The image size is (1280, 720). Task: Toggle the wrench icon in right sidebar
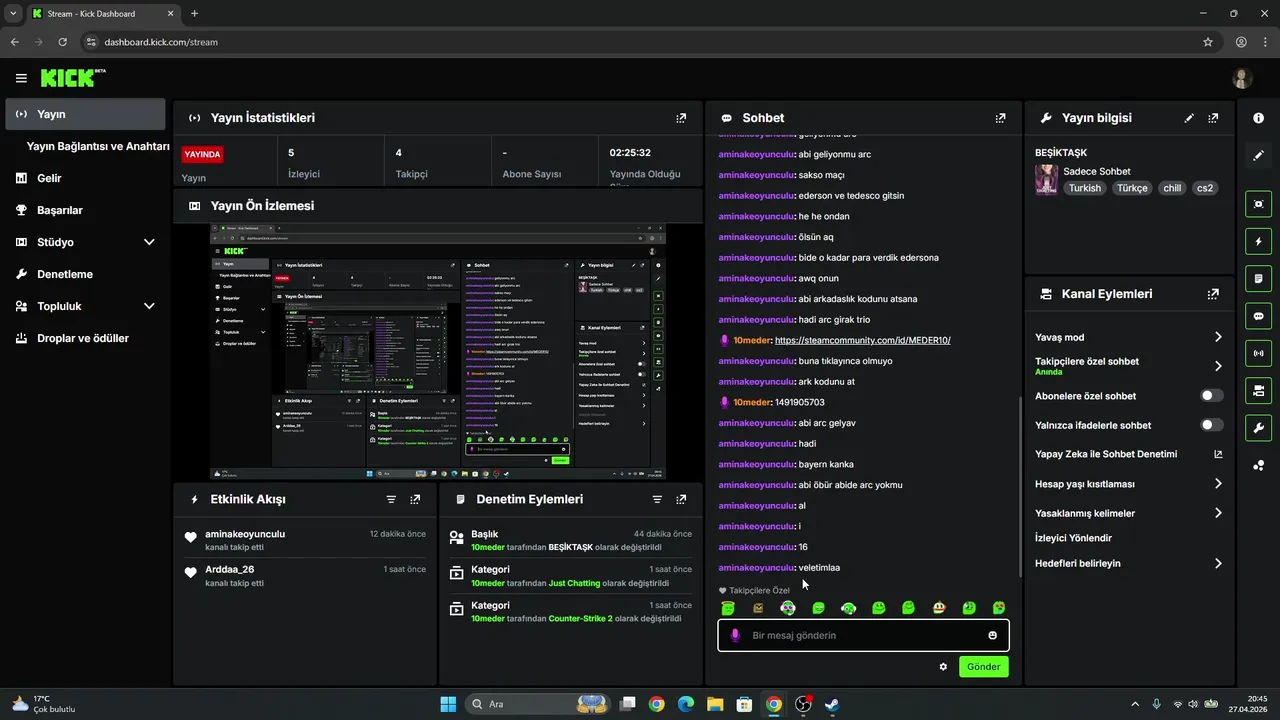[x=1258, y=427]
